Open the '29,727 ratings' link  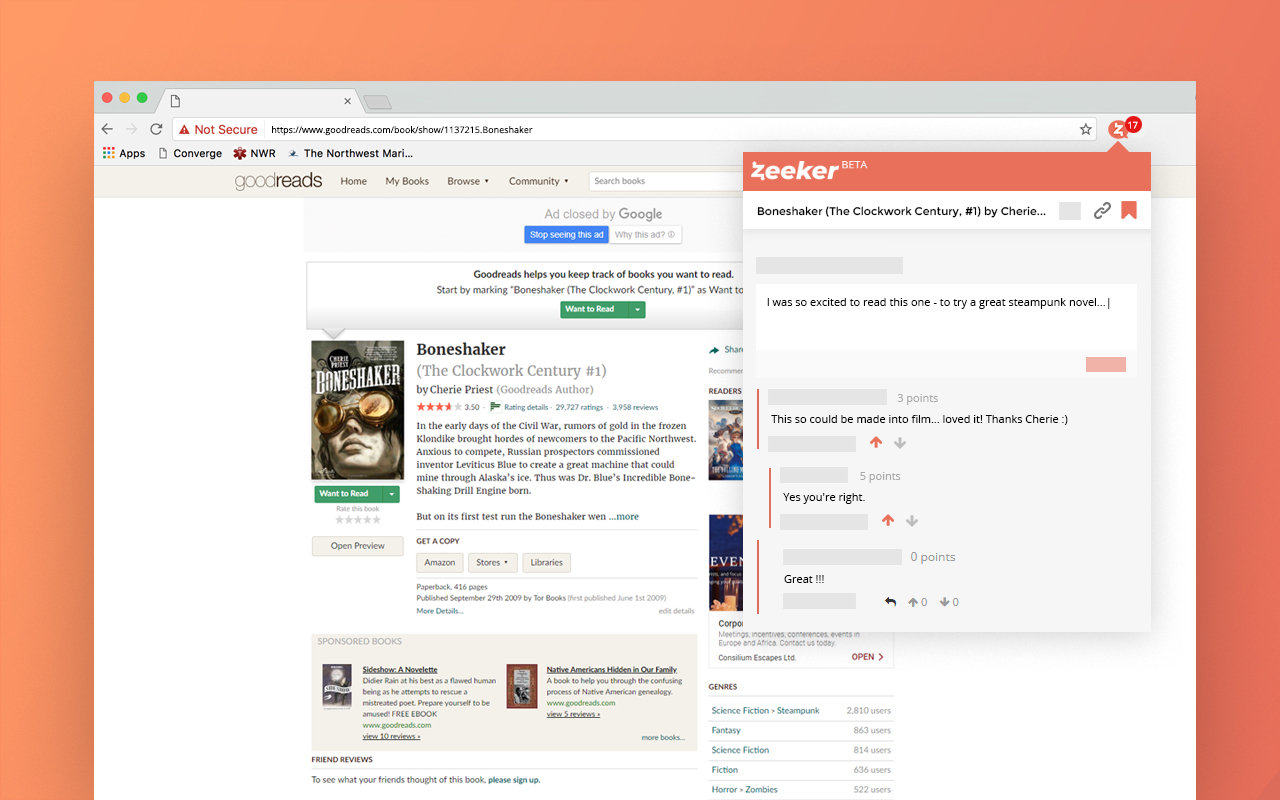point(580,407)
